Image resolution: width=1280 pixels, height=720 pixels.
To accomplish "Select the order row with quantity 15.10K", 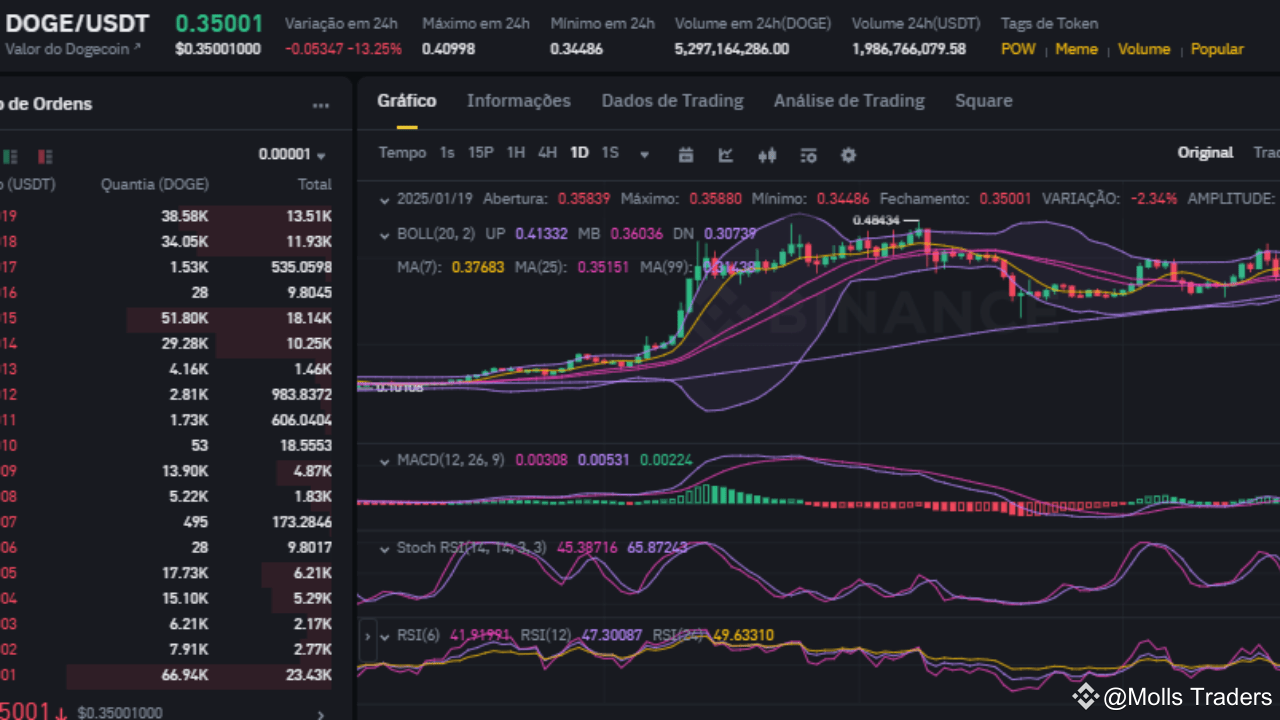I will (166, 599).
